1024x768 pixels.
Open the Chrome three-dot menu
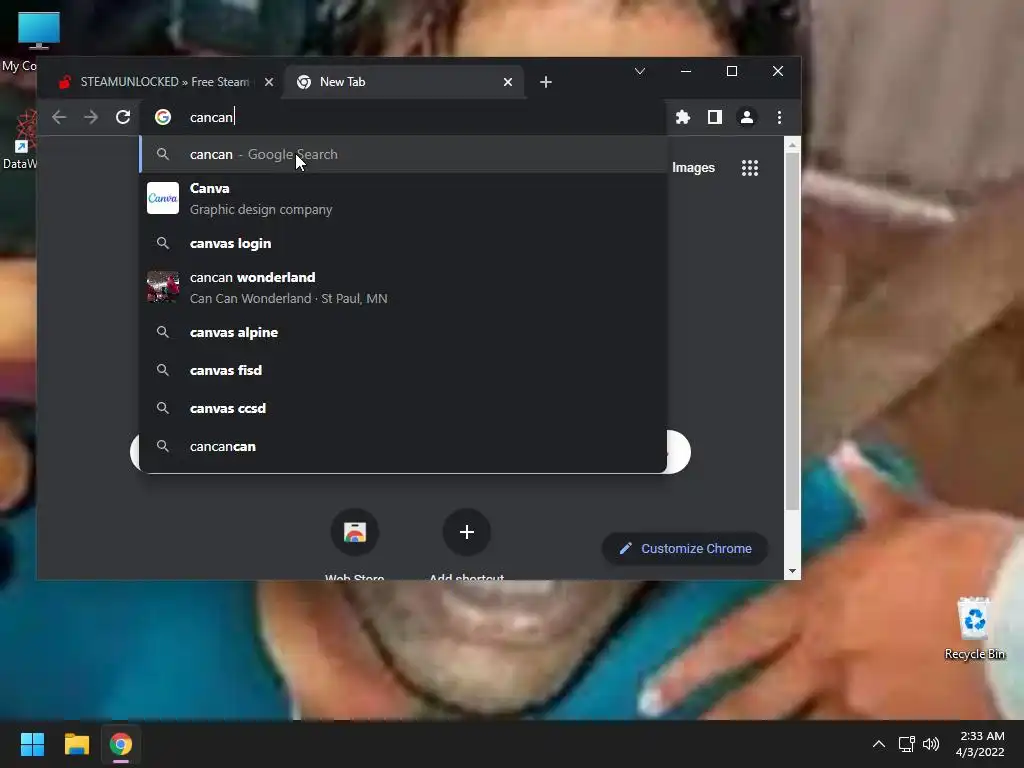779,118
